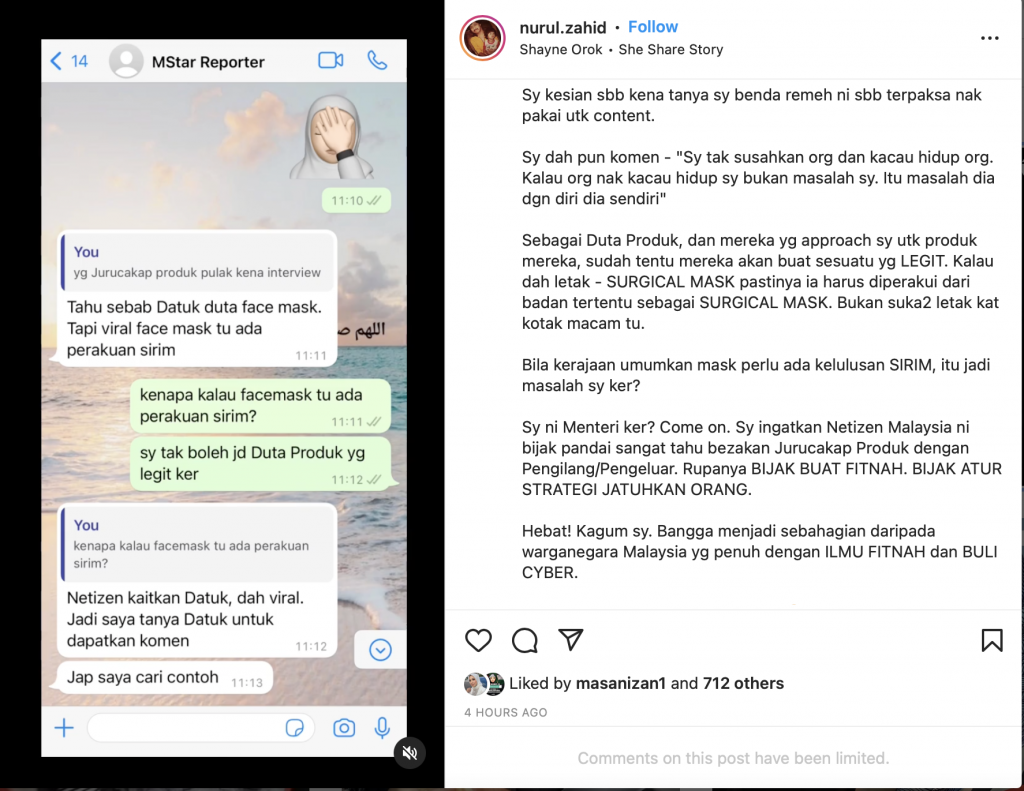Open the sticker icon in message field
Image resolution: width=1024 pixels, height=791 pixels.
[x=295, y=728]
